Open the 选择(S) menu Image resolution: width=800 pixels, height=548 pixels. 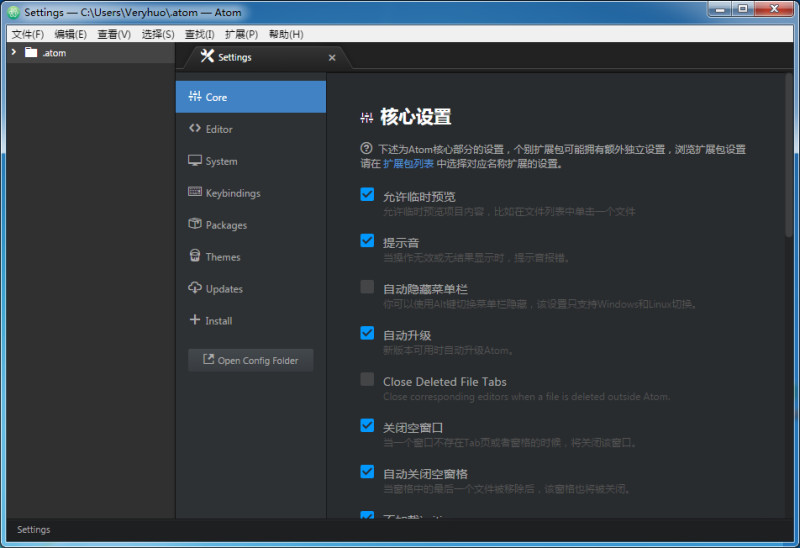point(158,34)
